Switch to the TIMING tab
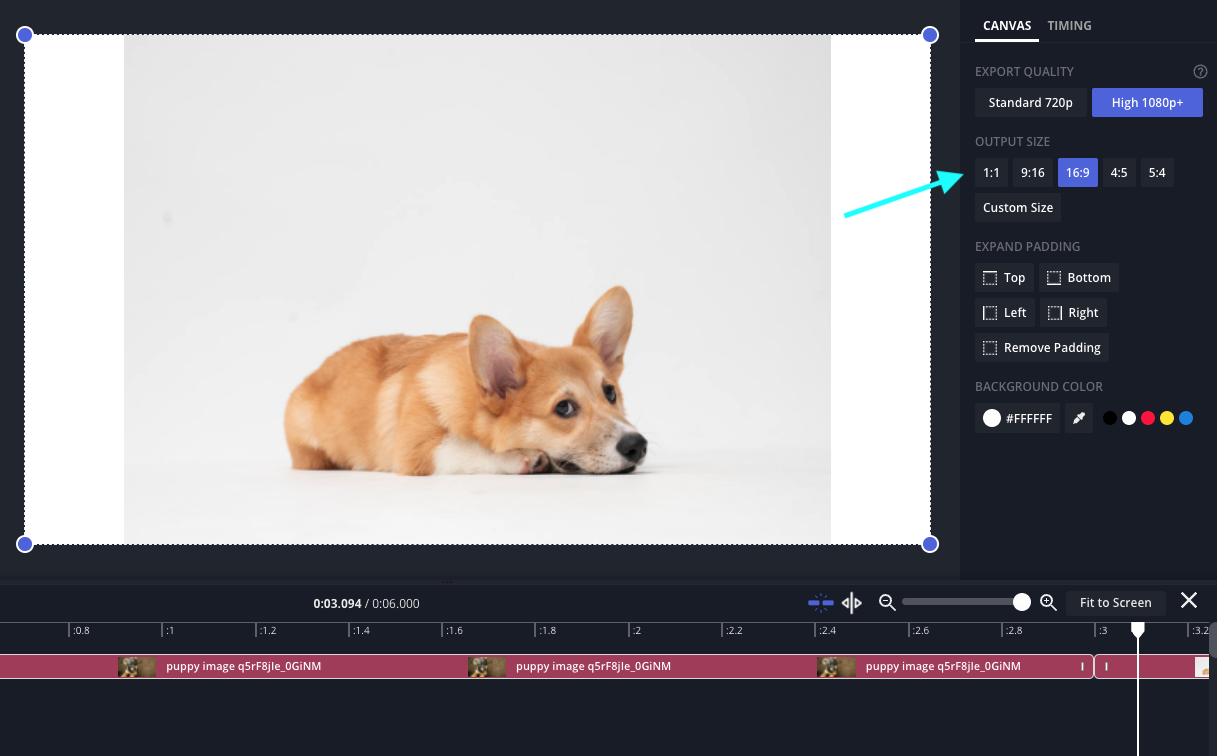Viewport: 1217px width, 756px height. [x=1069, y=26]
